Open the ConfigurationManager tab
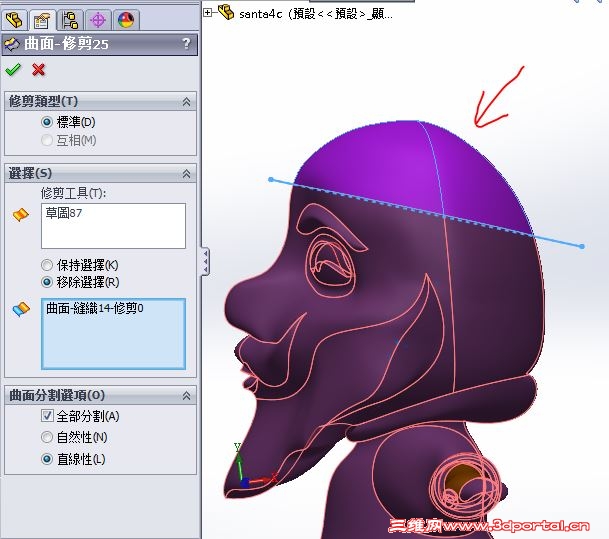 click(x=70, y=20)
